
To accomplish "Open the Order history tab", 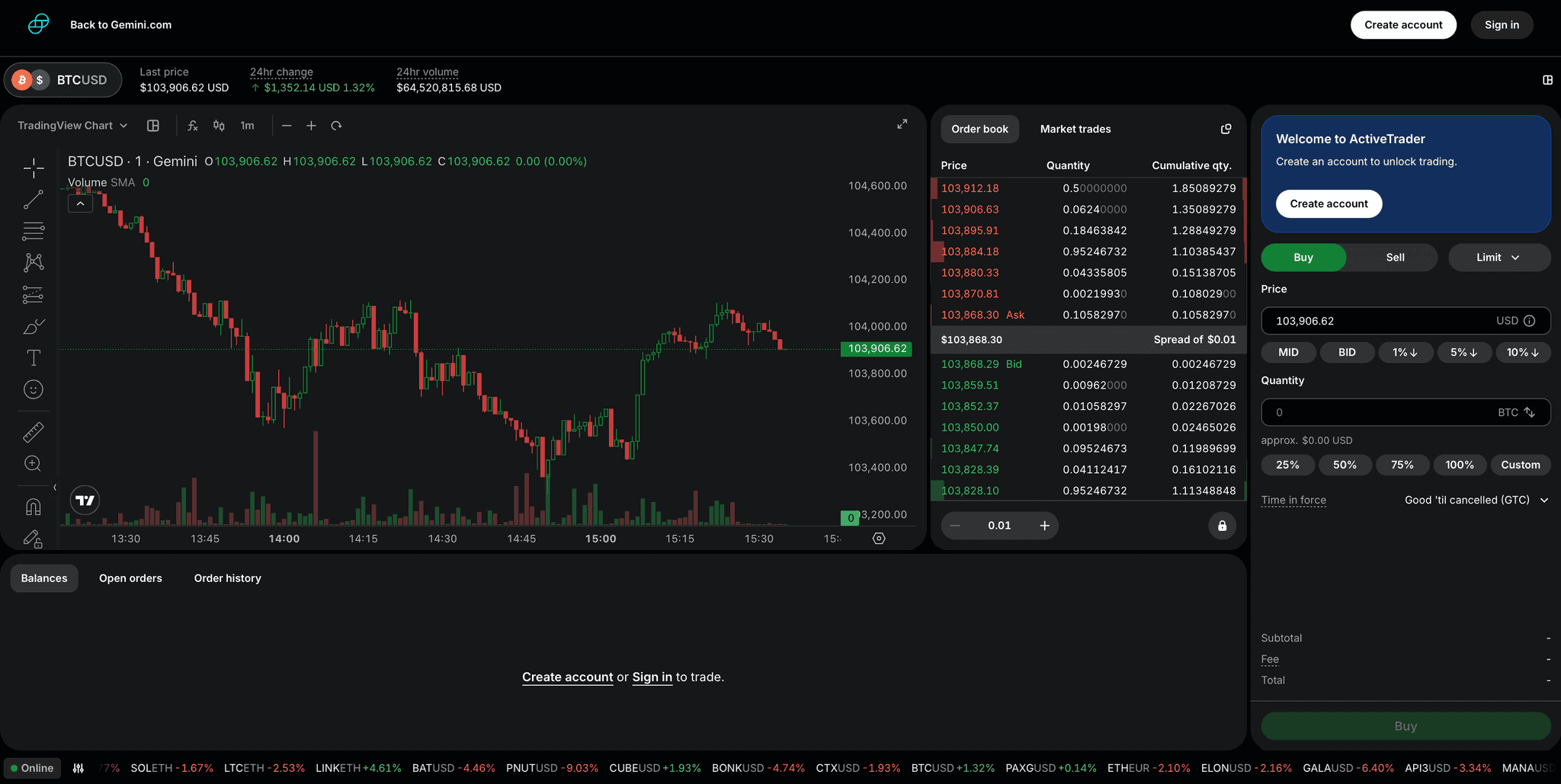I will point(227,578).
